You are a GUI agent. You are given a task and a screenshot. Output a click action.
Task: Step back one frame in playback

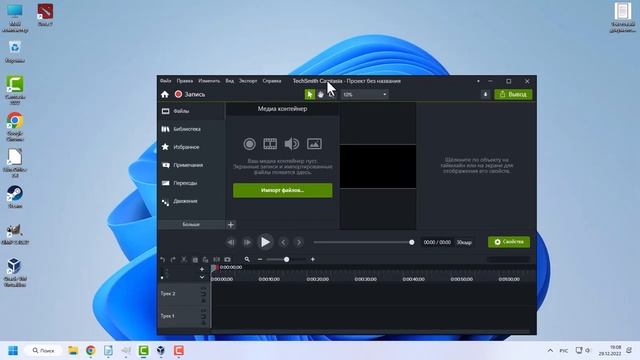[x=231, y=242]
